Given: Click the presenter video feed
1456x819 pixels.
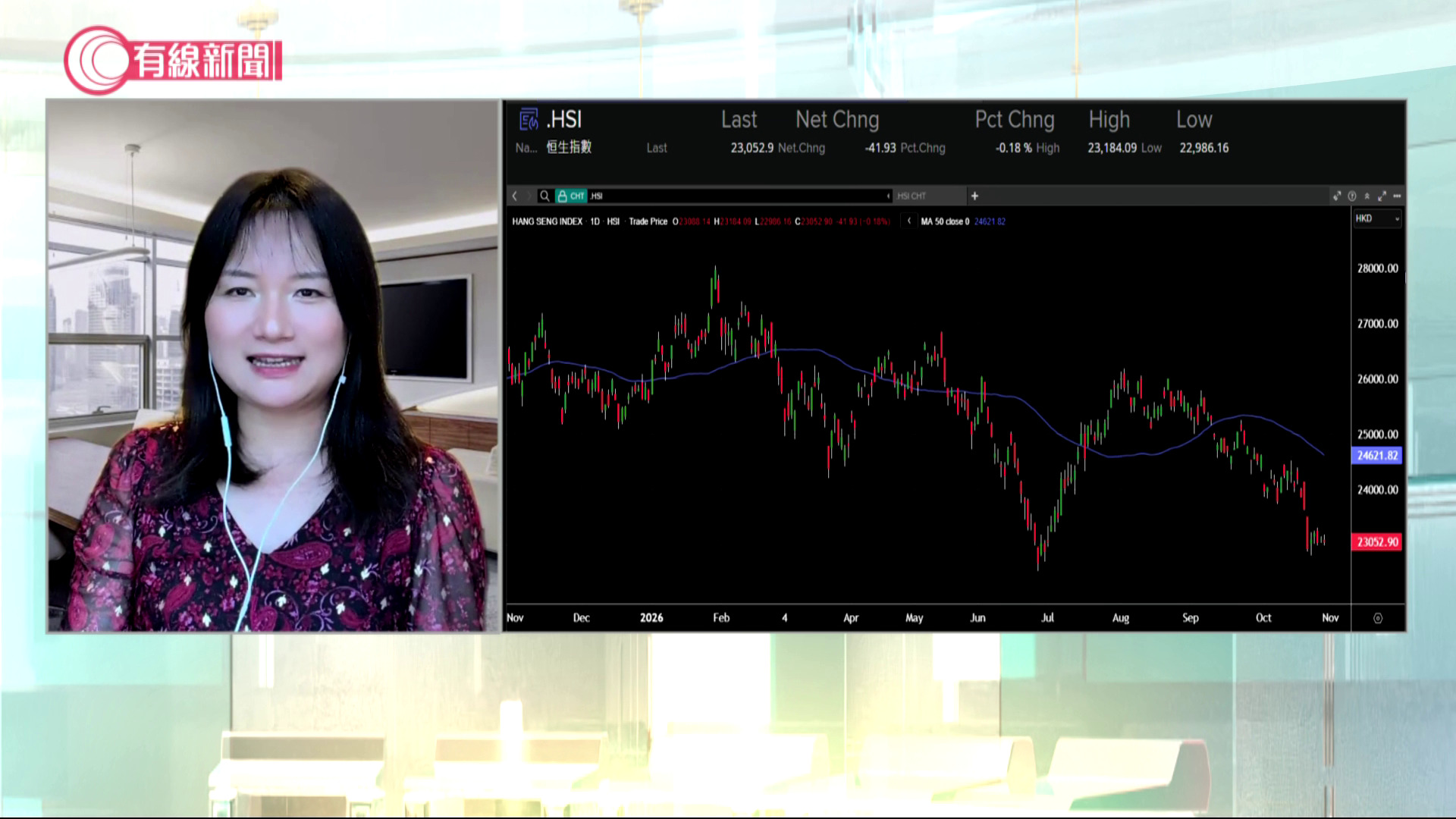Looking at the screenshot, I should (273, 366).
